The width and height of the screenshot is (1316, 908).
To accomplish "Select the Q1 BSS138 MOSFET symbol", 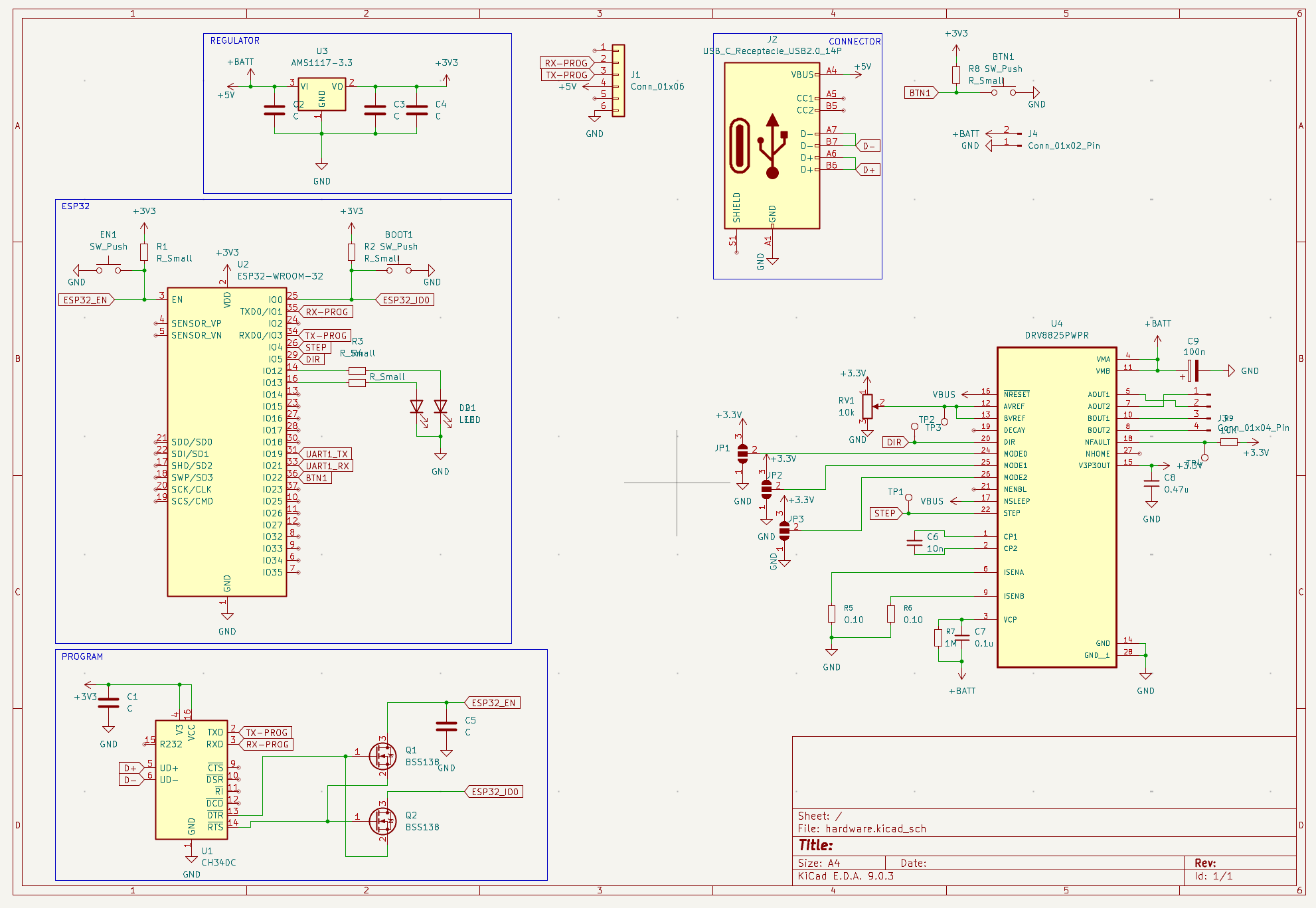I will pyautogui.click(x=382, y=756).
